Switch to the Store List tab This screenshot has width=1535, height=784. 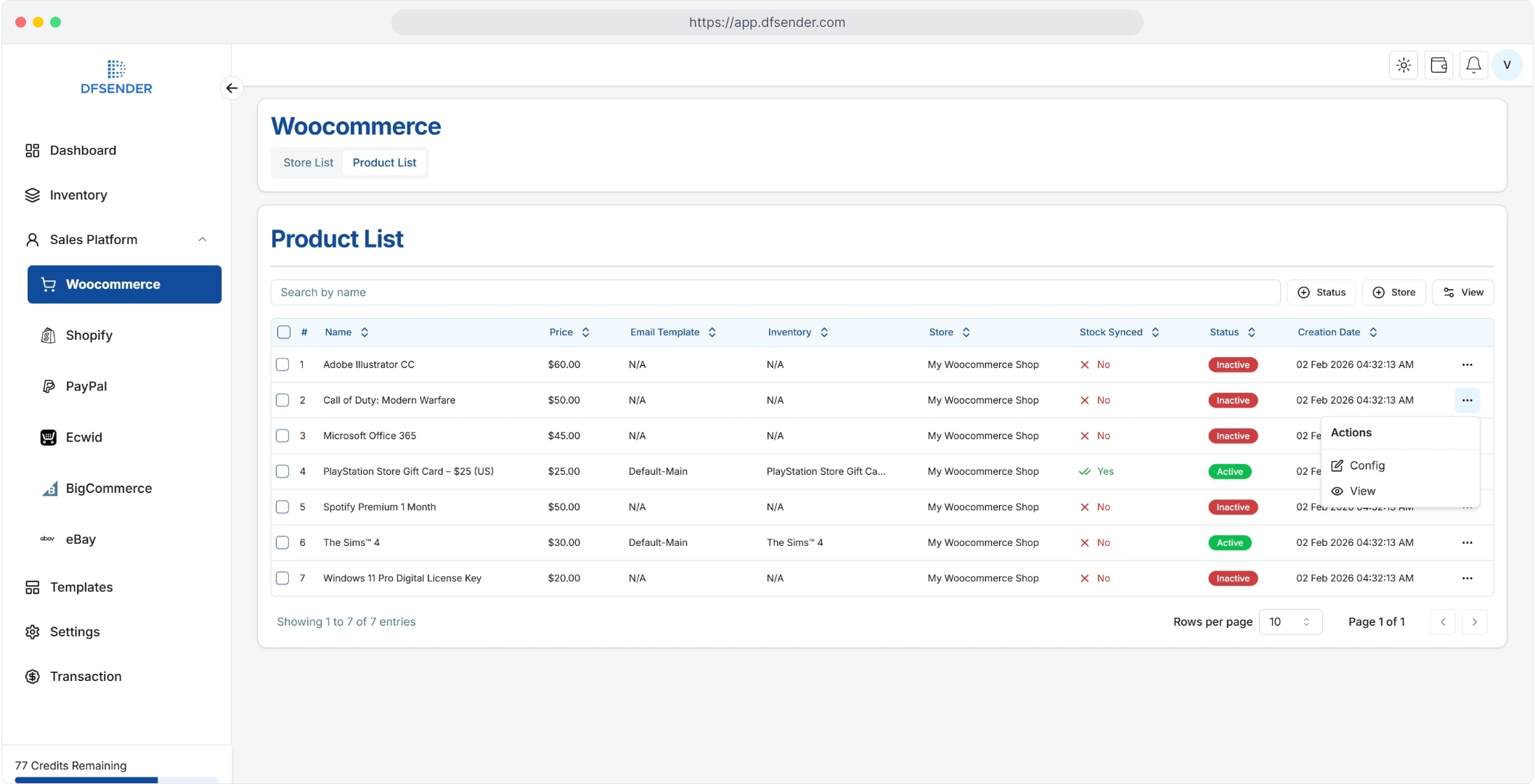pyautogui.click(x=308, y=163)
